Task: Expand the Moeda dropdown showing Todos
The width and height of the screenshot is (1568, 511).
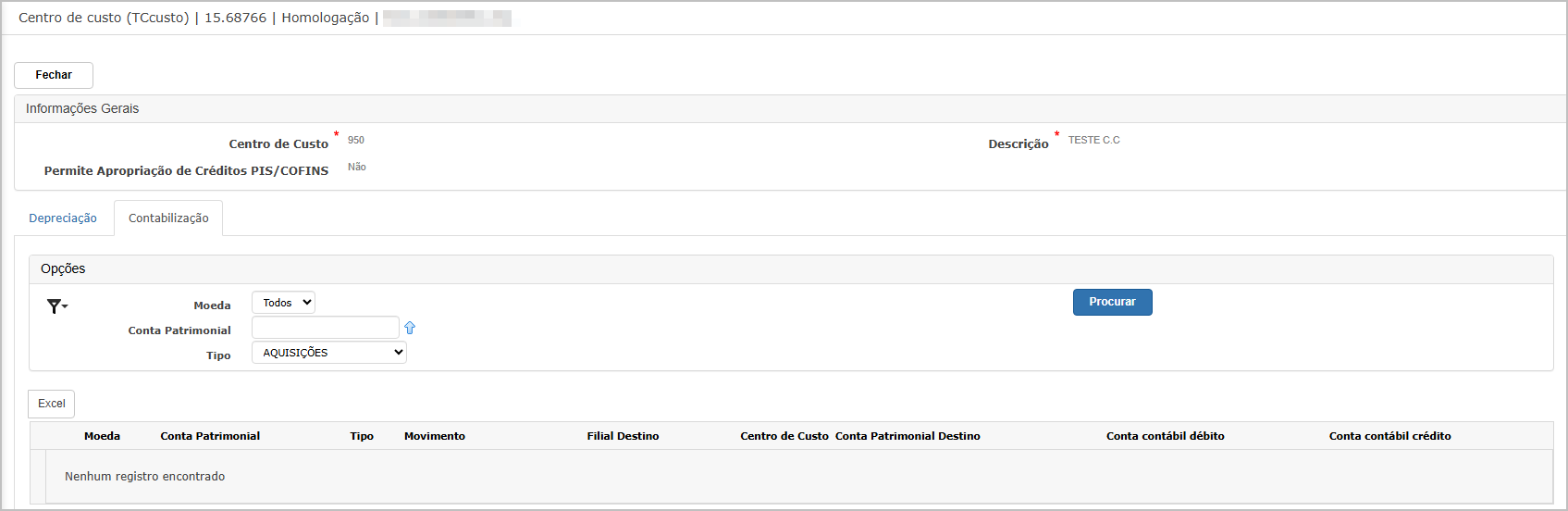Action: point(283,303)
